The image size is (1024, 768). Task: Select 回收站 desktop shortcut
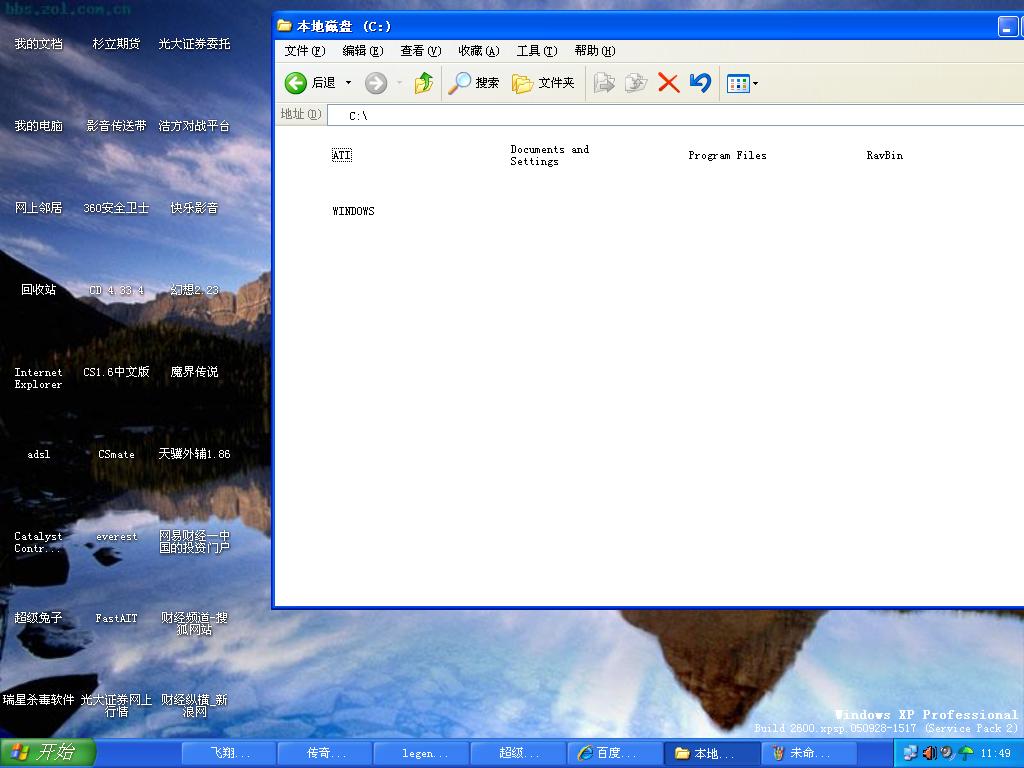39,290
